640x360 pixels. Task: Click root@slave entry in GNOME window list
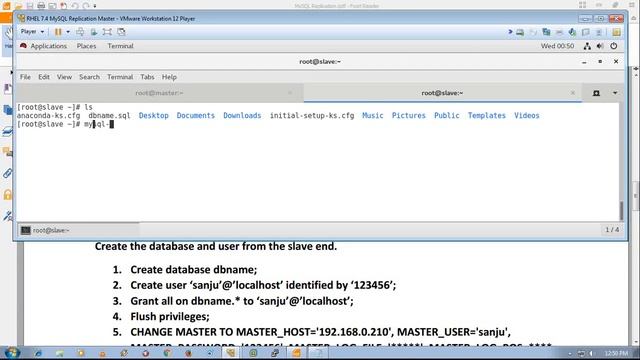(78, 230)
